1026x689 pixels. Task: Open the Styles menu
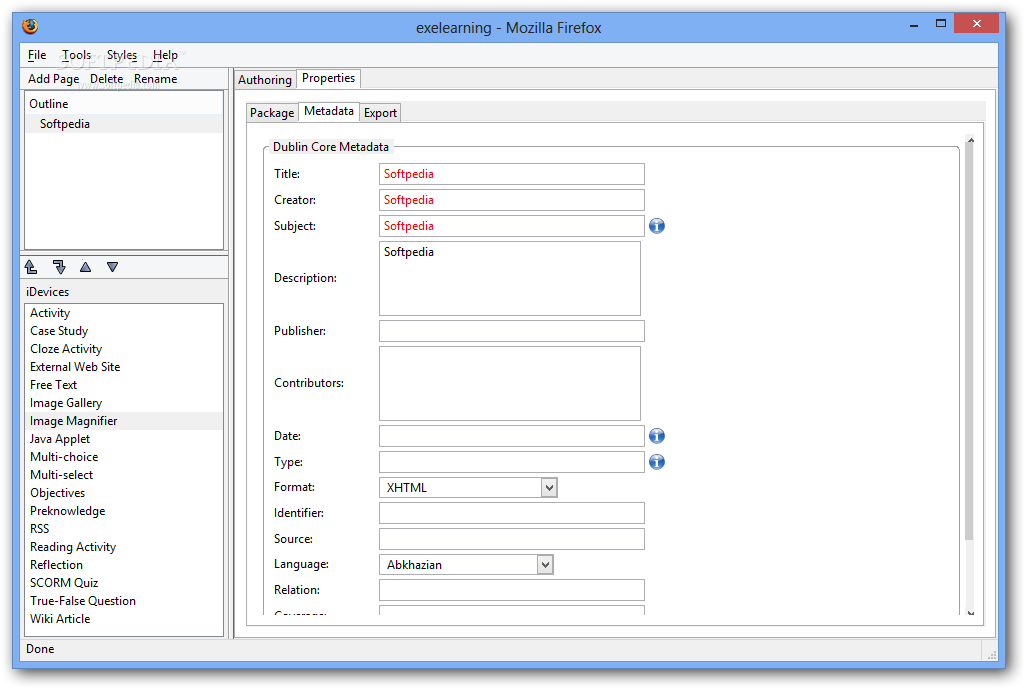[122, 55]
